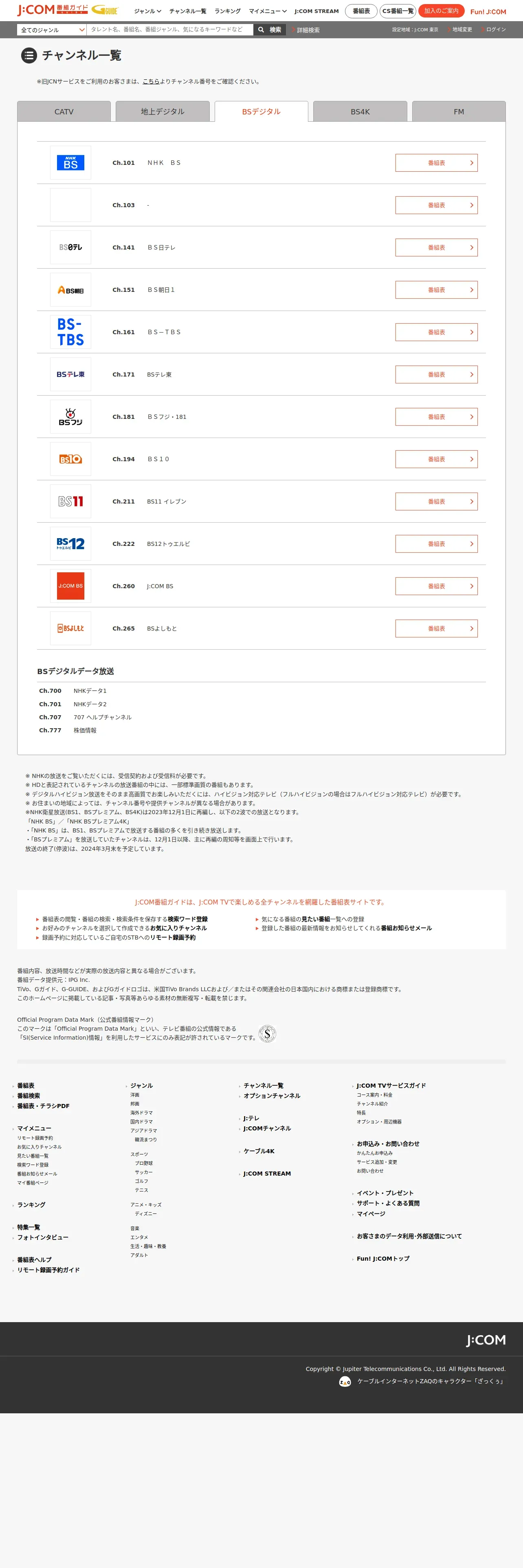The height and width of the screenshot is (1568, 523).
Task: Click the G-GUIDE logo in header
Action: coord(105,10)
